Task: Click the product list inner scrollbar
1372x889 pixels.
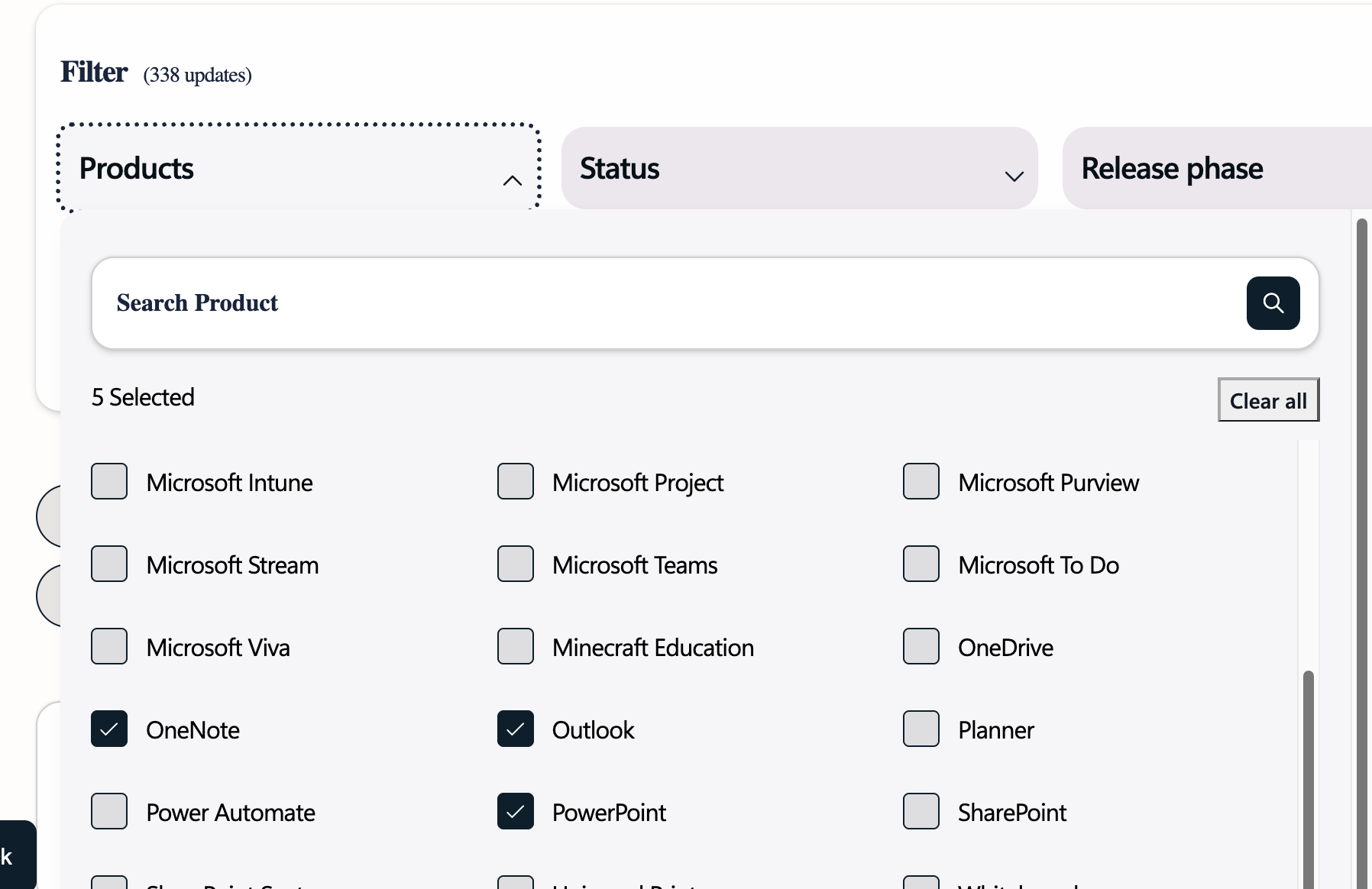Action: [1309, 779]
